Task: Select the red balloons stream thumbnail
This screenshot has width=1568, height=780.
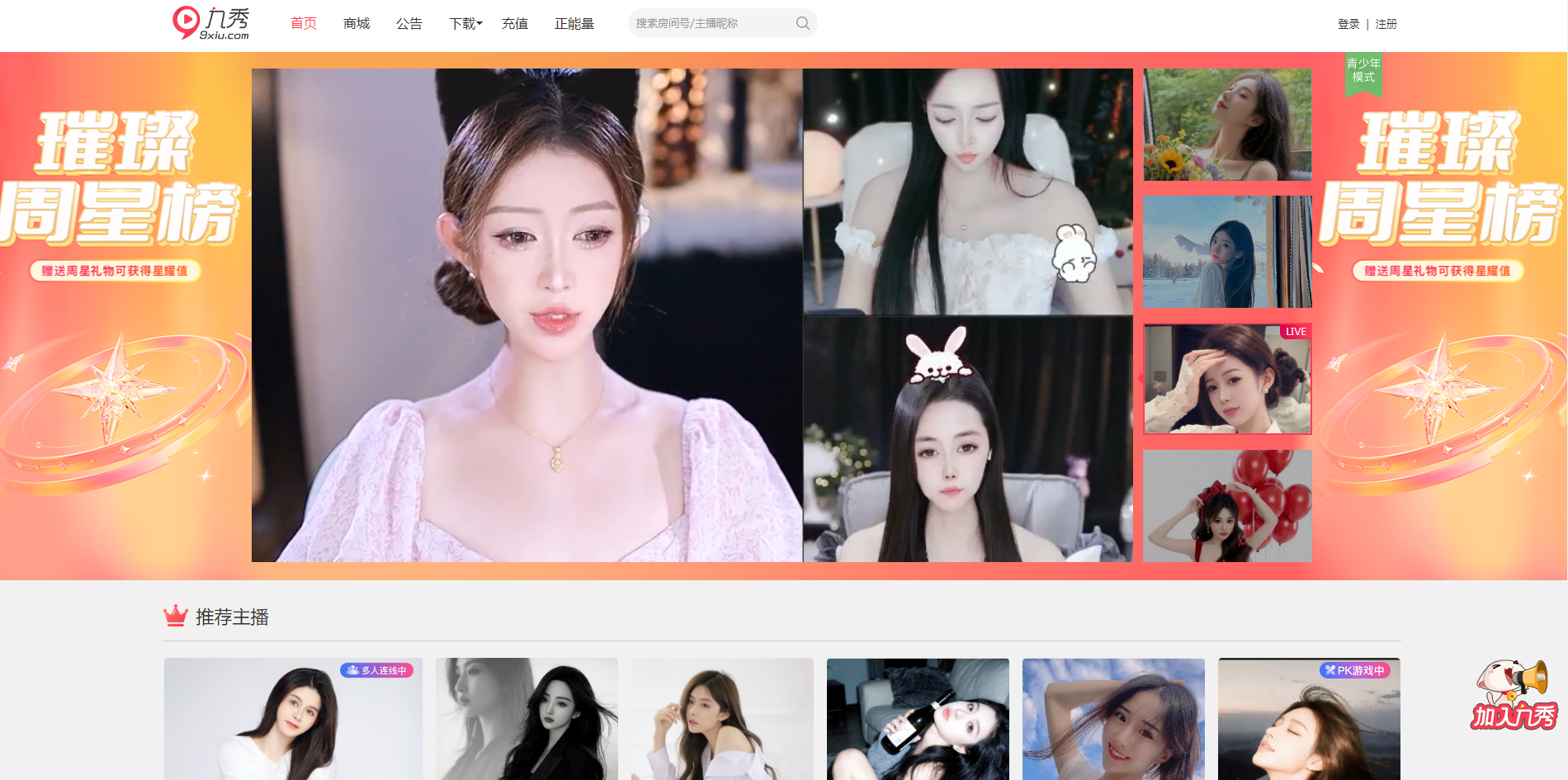Action: click(1227, 506)
